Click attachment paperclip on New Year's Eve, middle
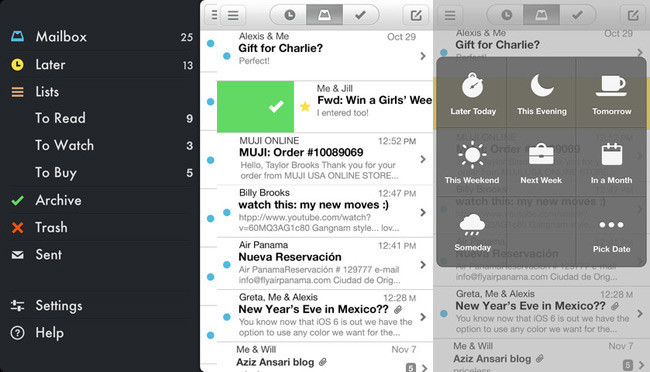The image size is (650, 372). (x=398, y=309)
